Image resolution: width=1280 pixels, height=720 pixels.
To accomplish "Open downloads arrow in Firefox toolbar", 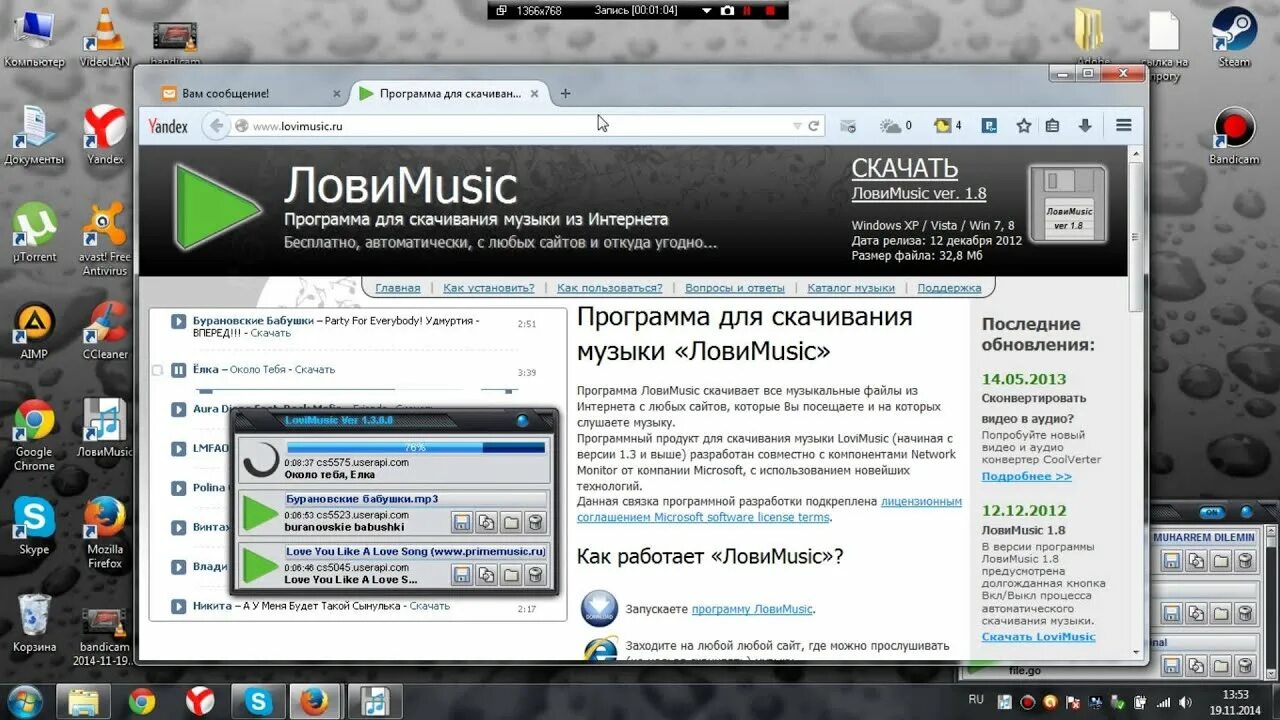I will pos(1085,126).
